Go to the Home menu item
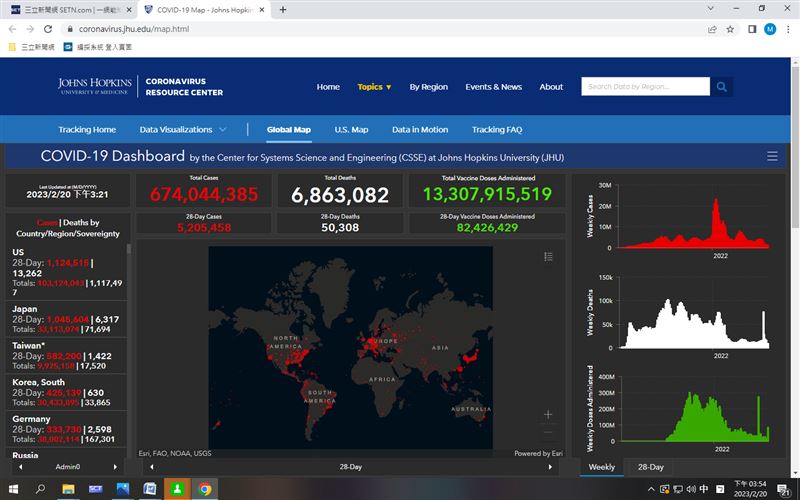The width and height of the screenshot is (800, 500). (328, 87)
